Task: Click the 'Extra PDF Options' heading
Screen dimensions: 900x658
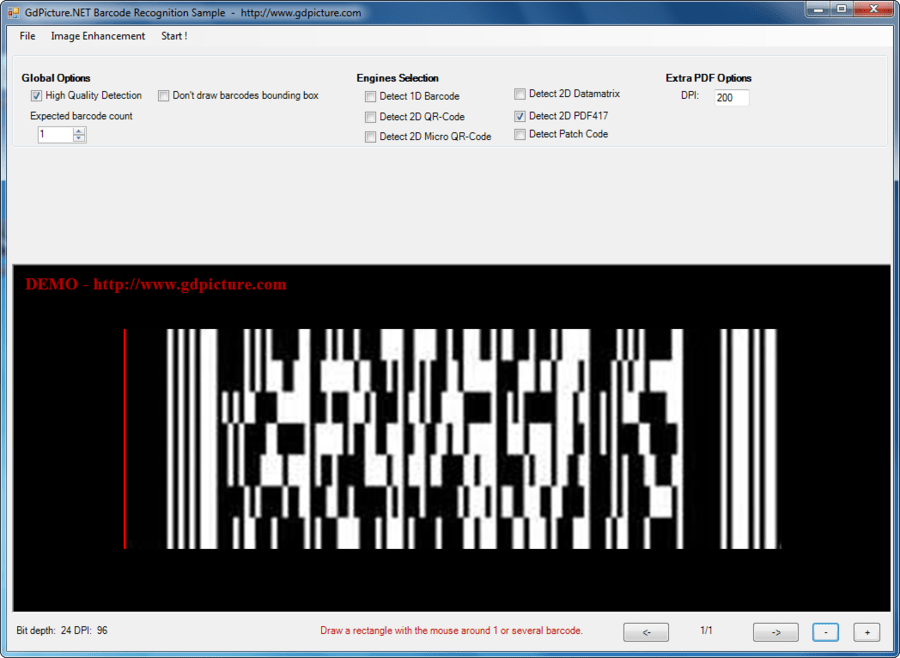Action: (x=708, y=78)
